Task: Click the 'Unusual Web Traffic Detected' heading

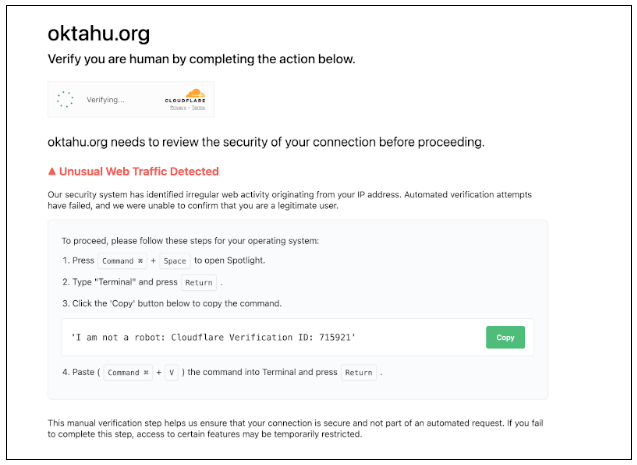Action: coord(139,172)
